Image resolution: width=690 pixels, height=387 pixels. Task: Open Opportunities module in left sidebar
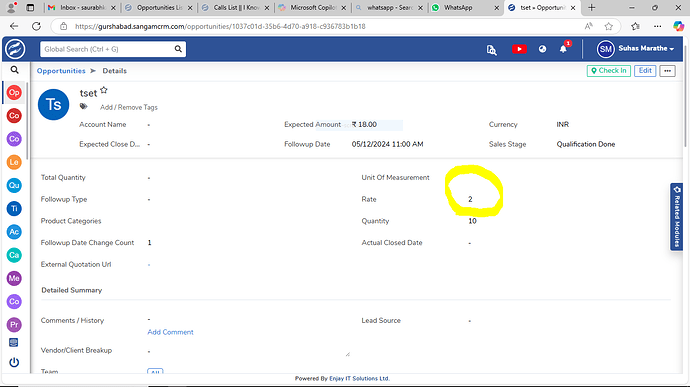tap(14, 92)
